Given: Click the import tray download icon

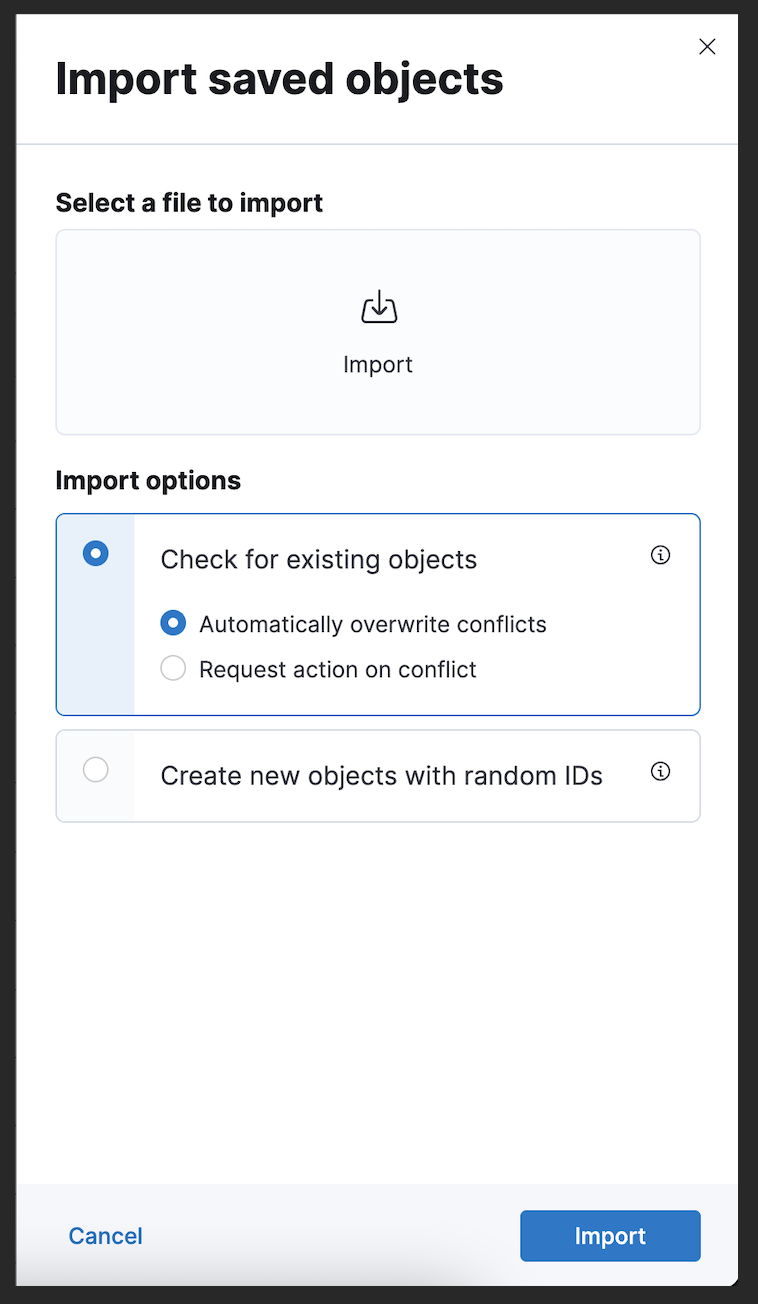Looking at the screenshot, I should 378,308.
